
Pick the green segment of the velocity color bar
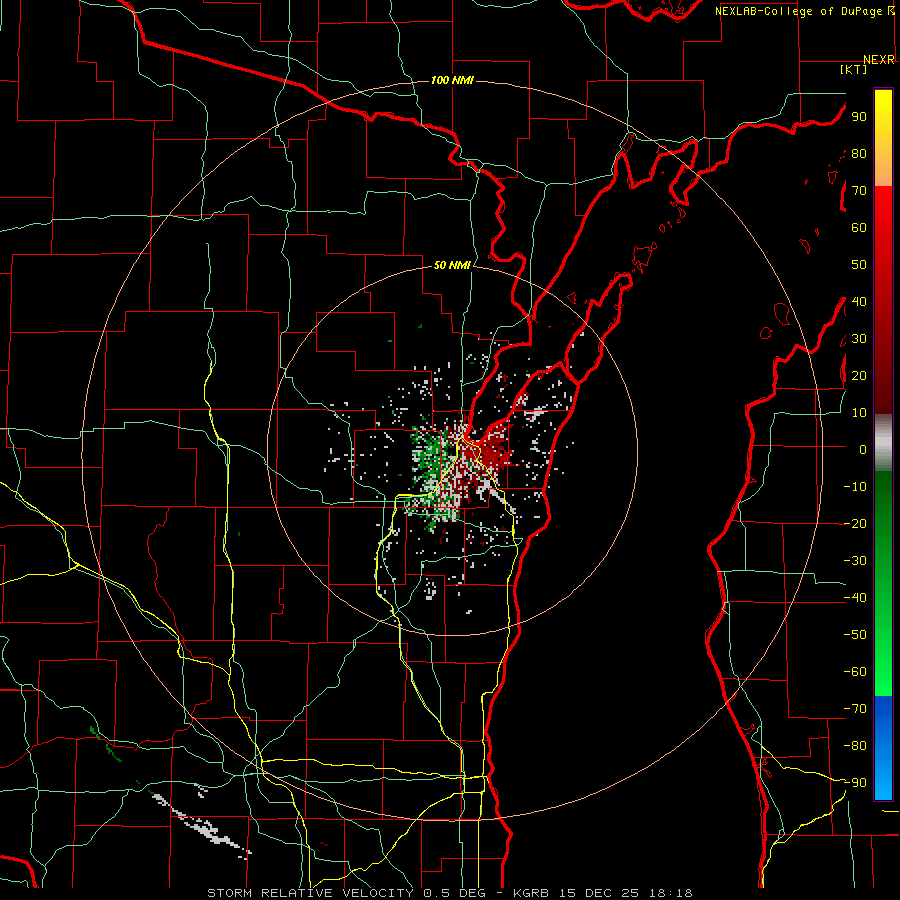tap(883, 583)
